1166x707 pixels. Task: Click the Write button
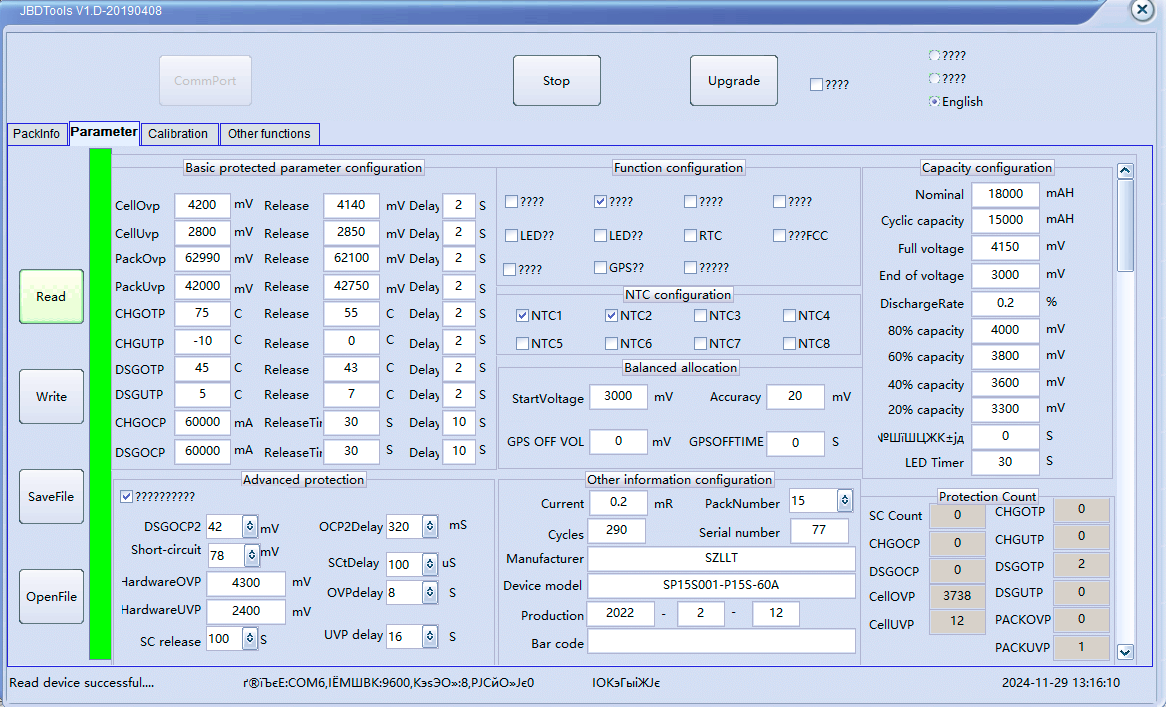pyautogui.click(x=51, y=396)
